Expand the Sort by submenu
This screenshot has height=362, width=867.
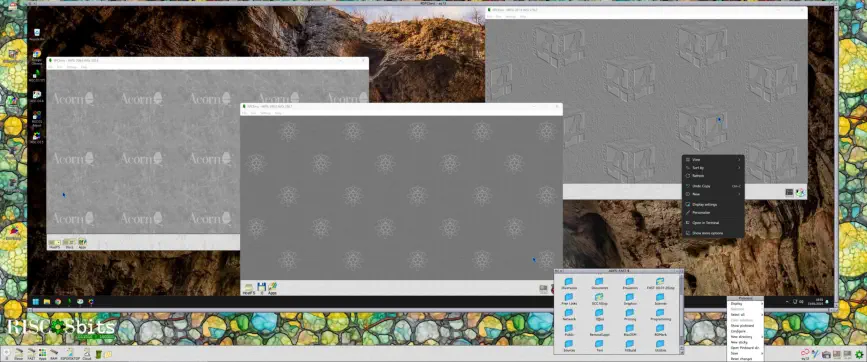click(x=713, y=167)
